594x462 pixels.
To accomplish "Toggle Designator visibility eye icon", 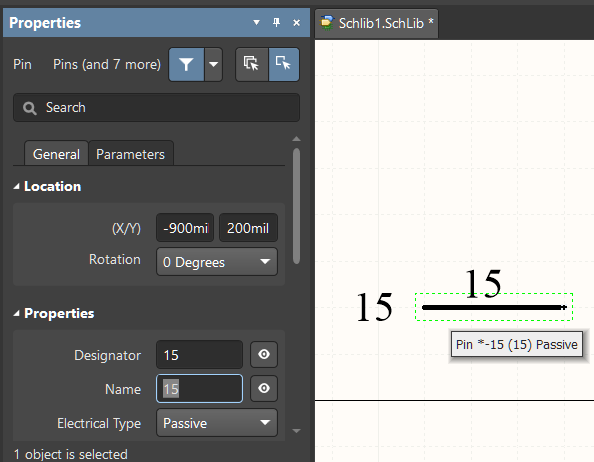I will [x=264, y=354].
